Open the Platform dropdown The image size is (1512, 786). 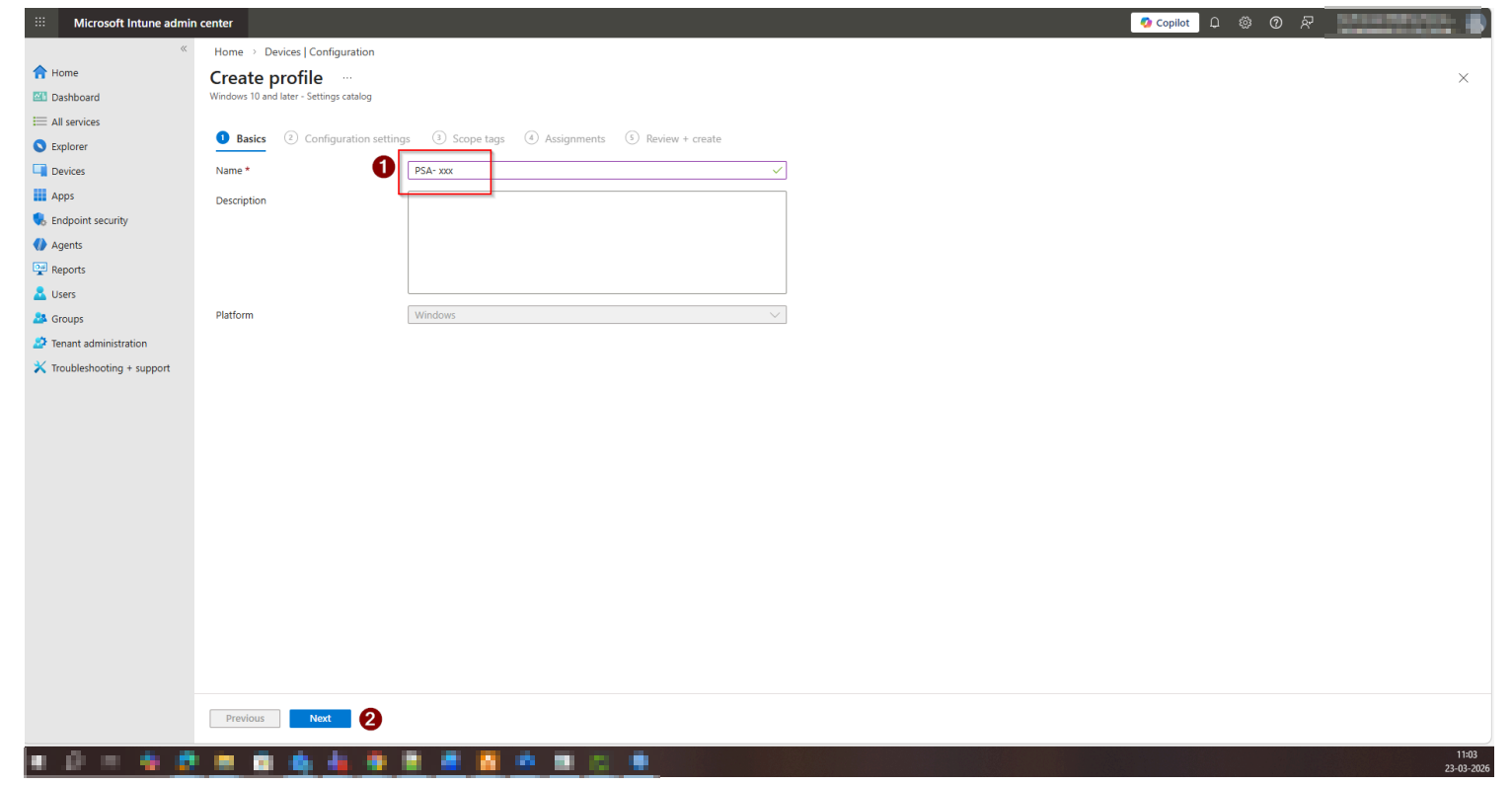(x=597, y=315)
